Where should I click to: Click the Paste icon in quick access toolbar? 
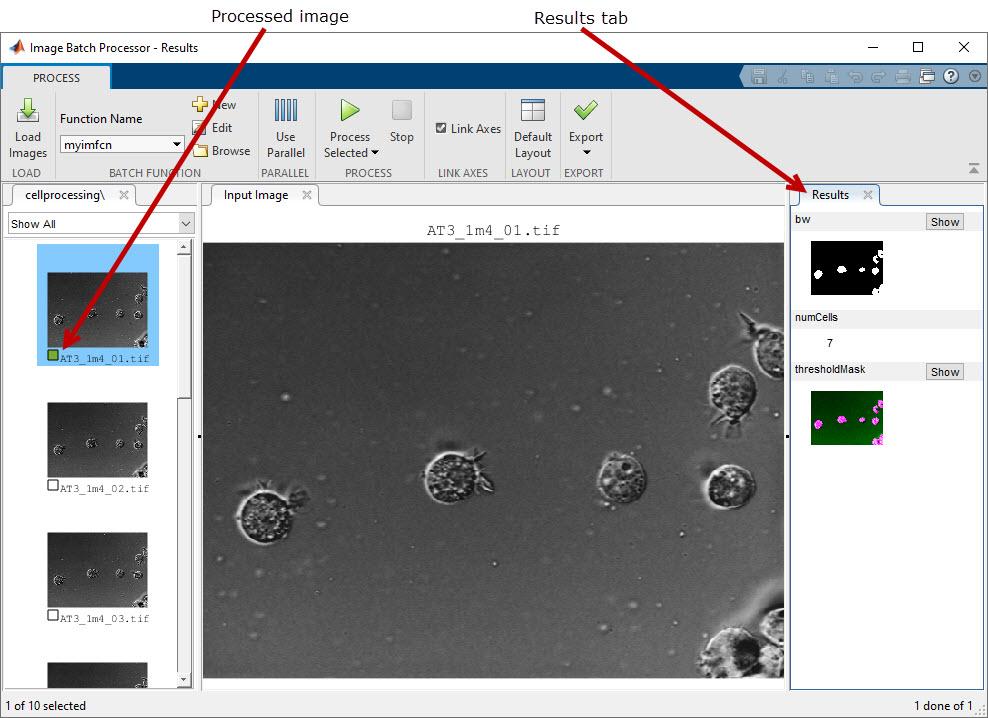pos(831,77)
